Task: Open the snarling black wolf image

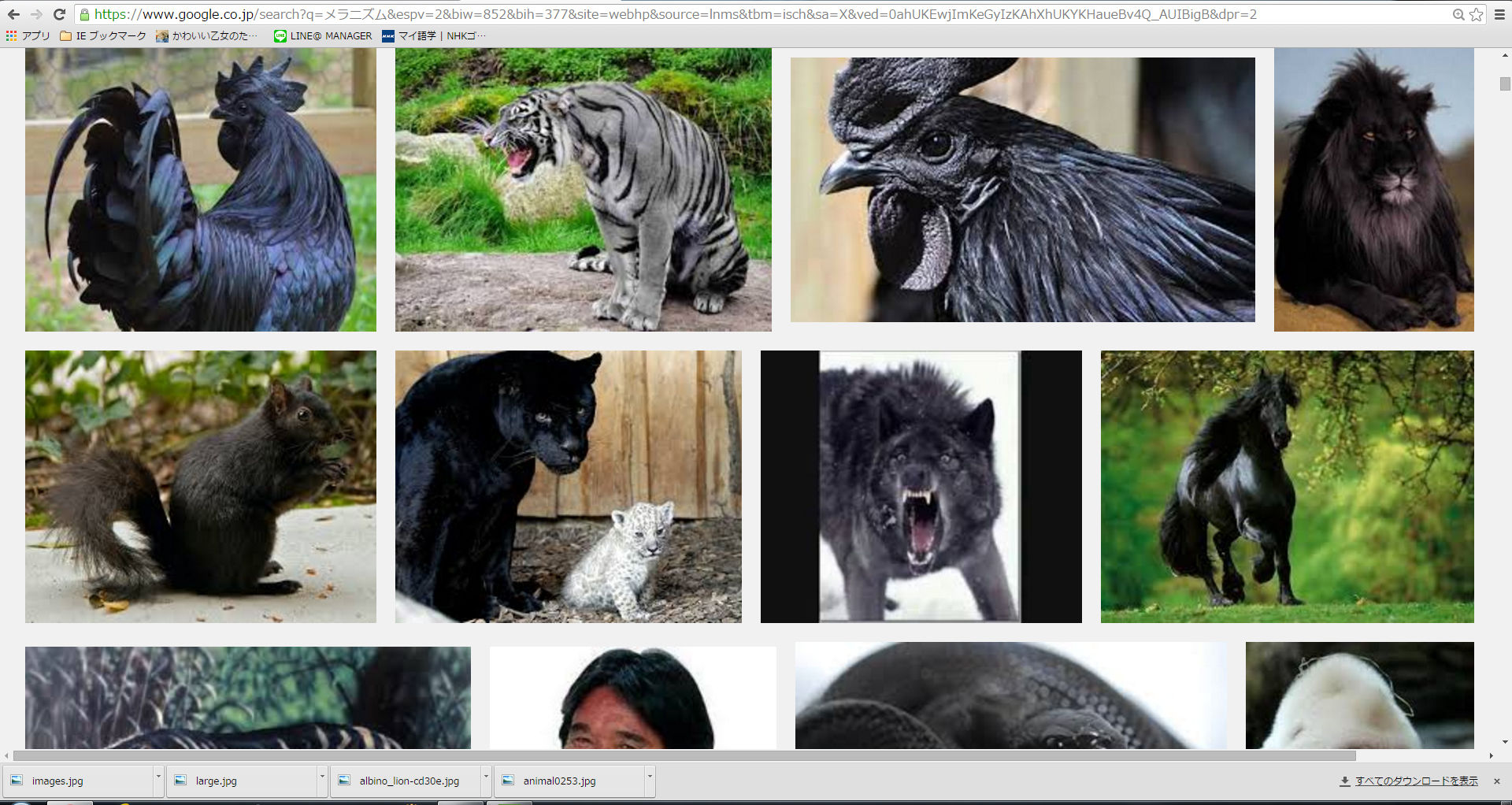Action: pyautogui.click(x=921, y=487)
